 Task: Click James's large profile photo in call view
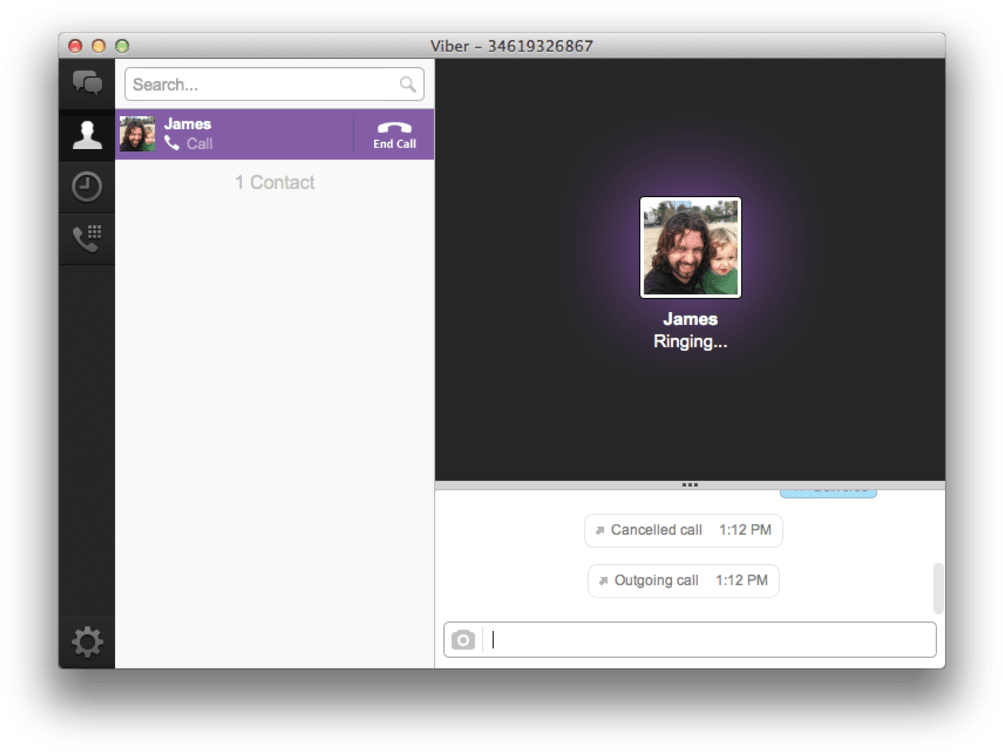(690, 247)
